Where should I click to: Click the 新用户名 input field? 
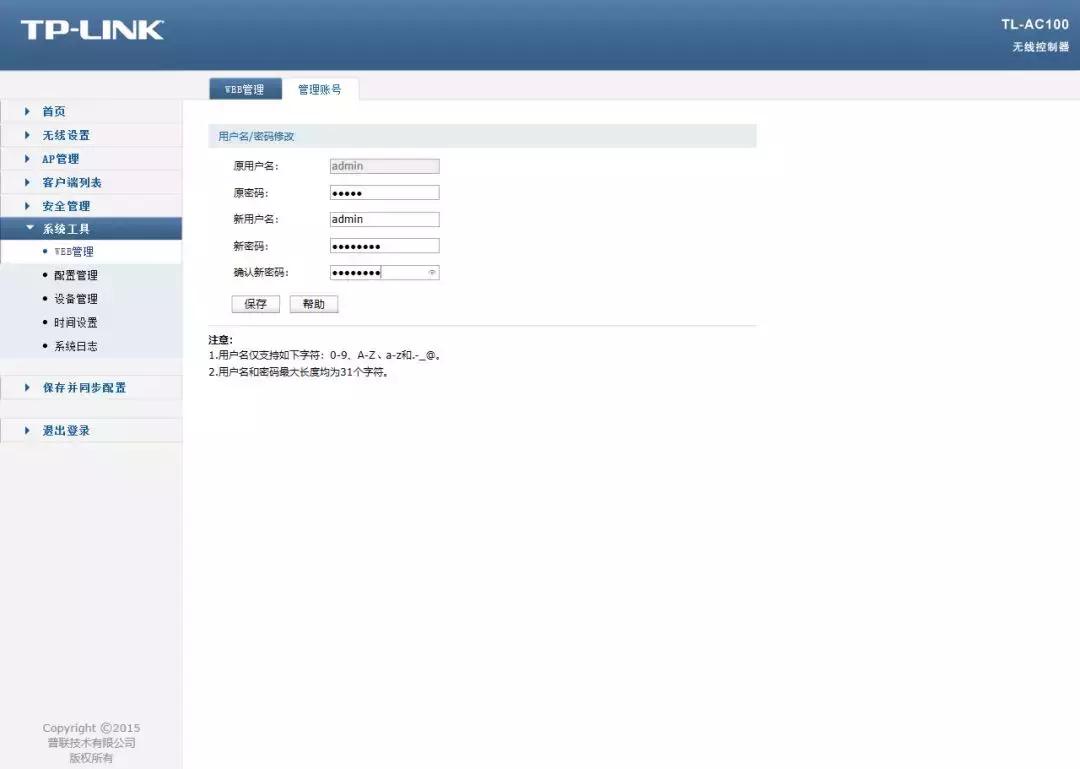[384, 218]
